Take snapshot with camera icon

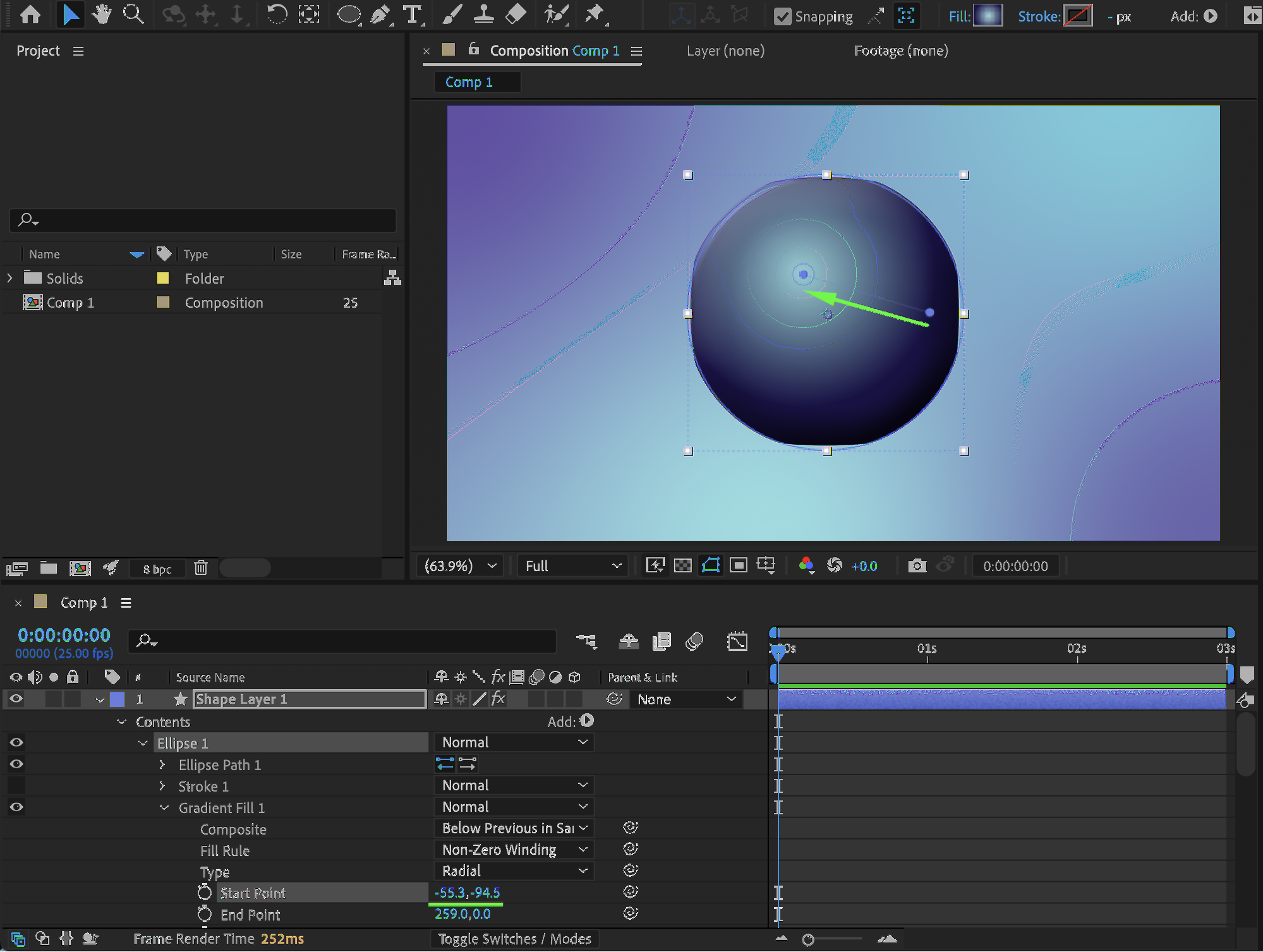917,565
